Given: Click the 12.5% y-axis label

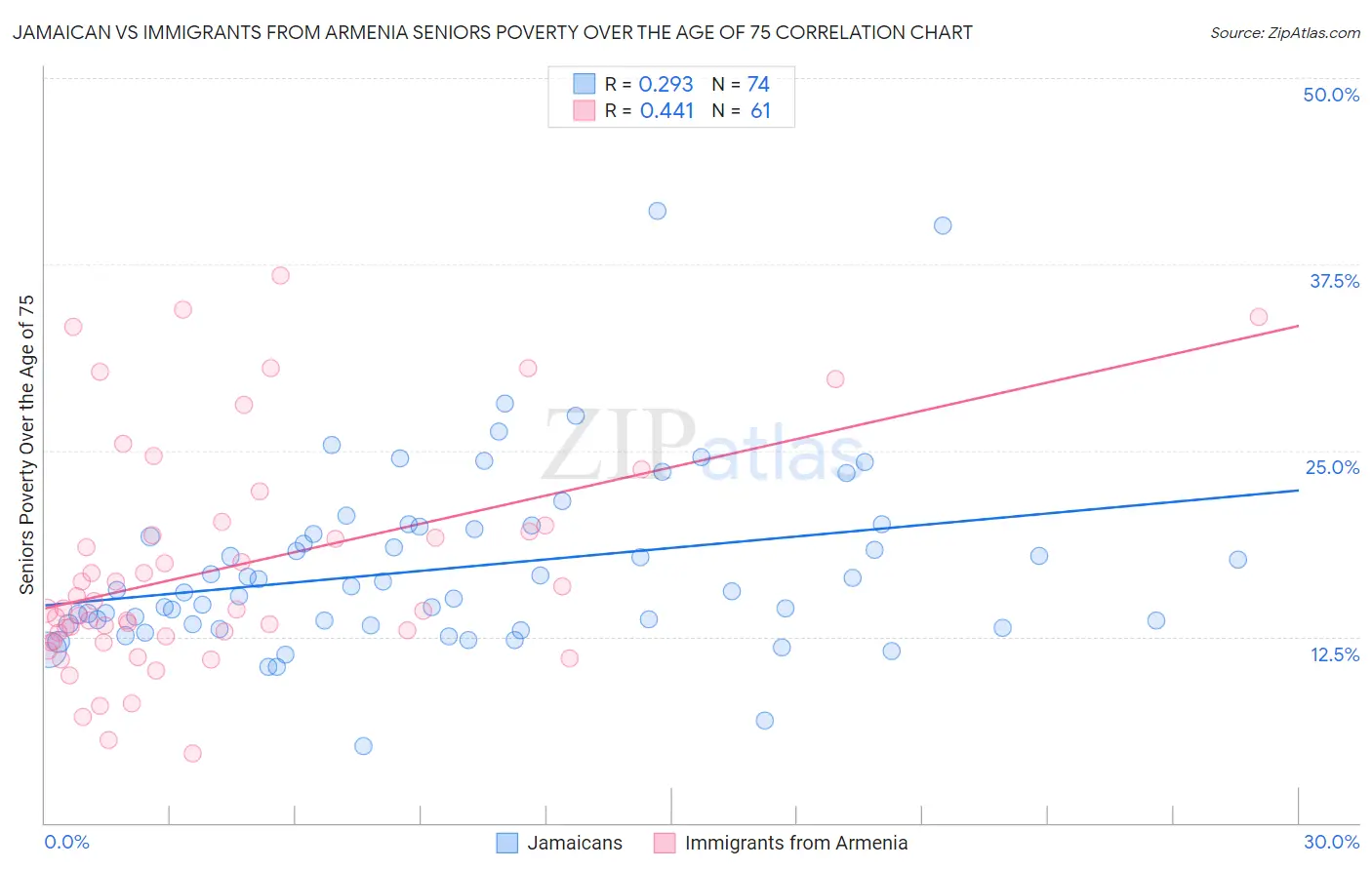Looking at the screenshot, I should coord(1334,654).
